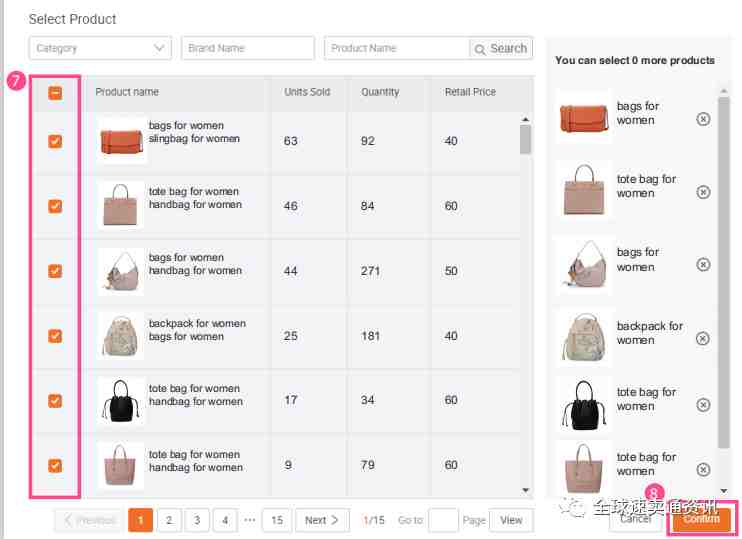Remove last pink tote bag from selection

coord(703,469)
